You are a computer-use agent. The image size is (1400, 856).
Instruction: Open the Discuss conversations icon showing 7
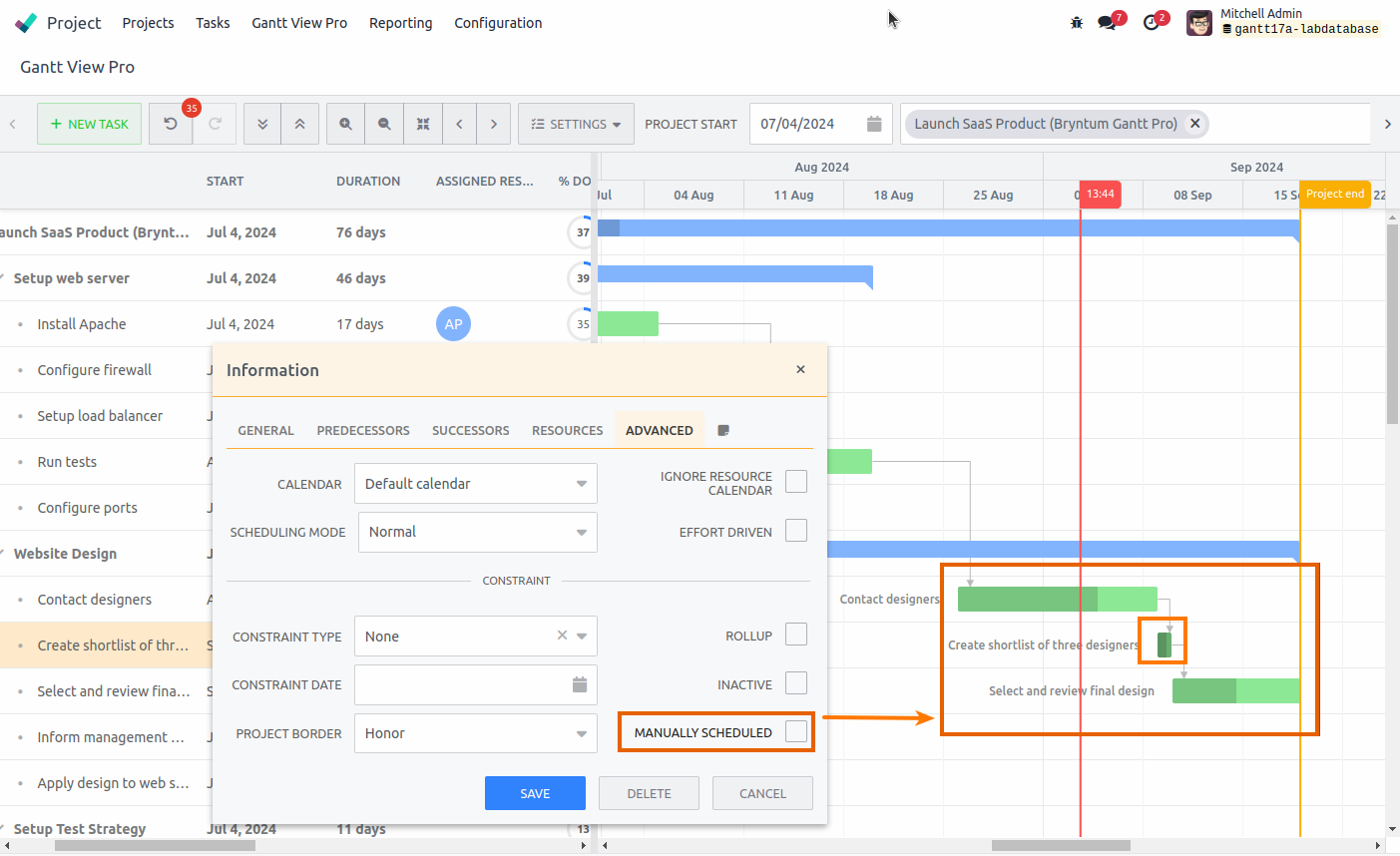1110,22
